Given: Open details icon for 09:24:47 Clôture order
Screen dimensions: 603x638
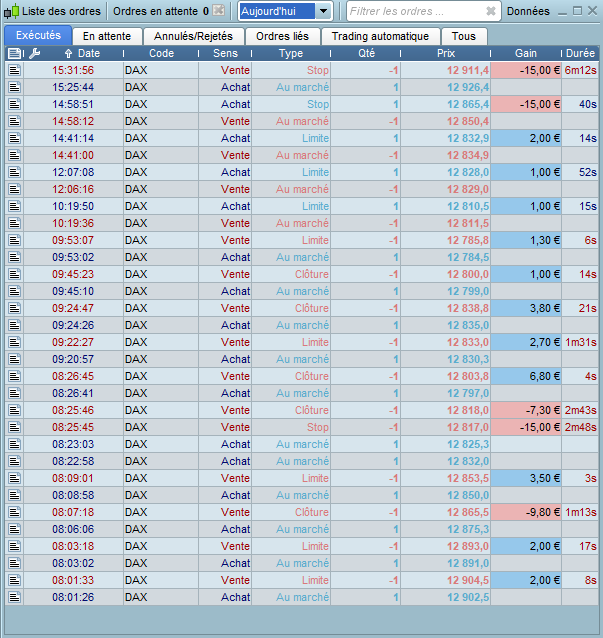Looking at the screenshot, I should (15, 308).
